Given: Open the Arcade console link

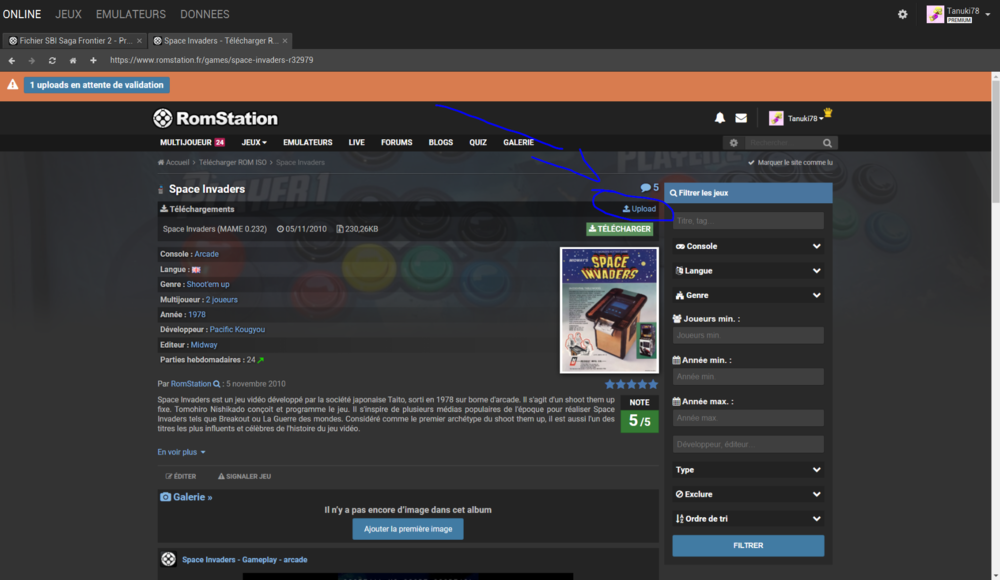Looking at the screenshot, I should point(207,254).
